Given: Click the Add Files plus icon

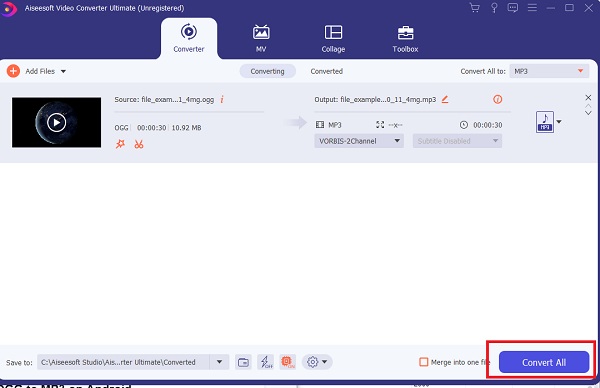Looking at the screenshot, I should click(x=13, y=71).
